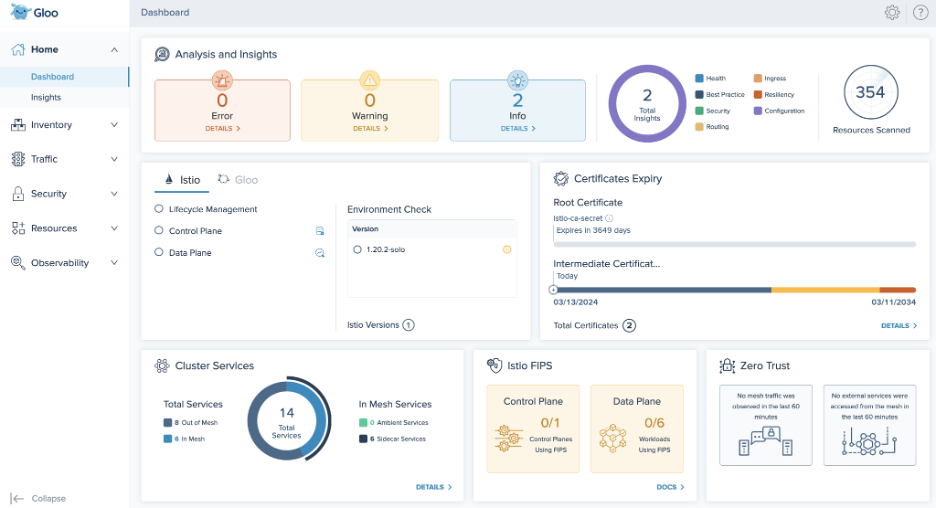Click the Resiliency legend color swatch

click(758, 94)
